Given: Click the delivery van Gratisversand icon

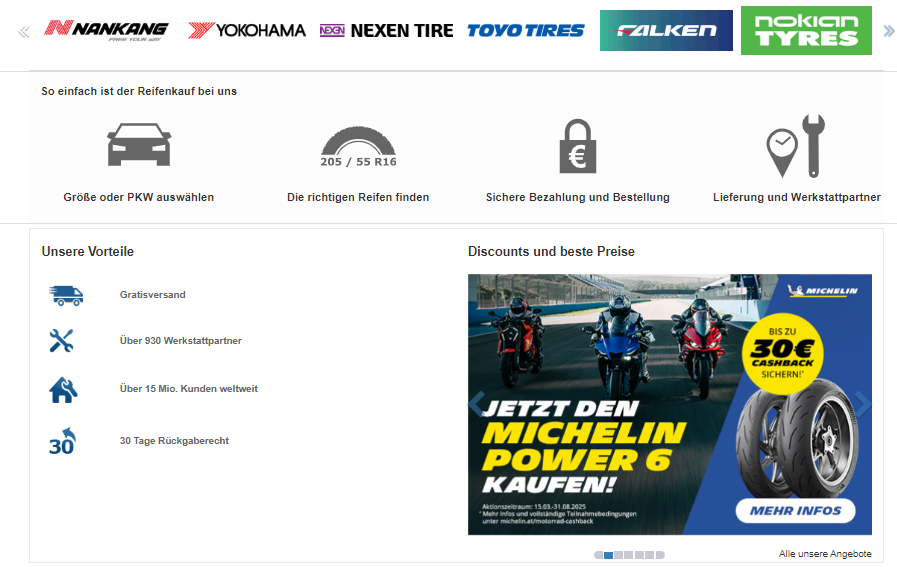Looking at the screenshot, I should (66, 295).
